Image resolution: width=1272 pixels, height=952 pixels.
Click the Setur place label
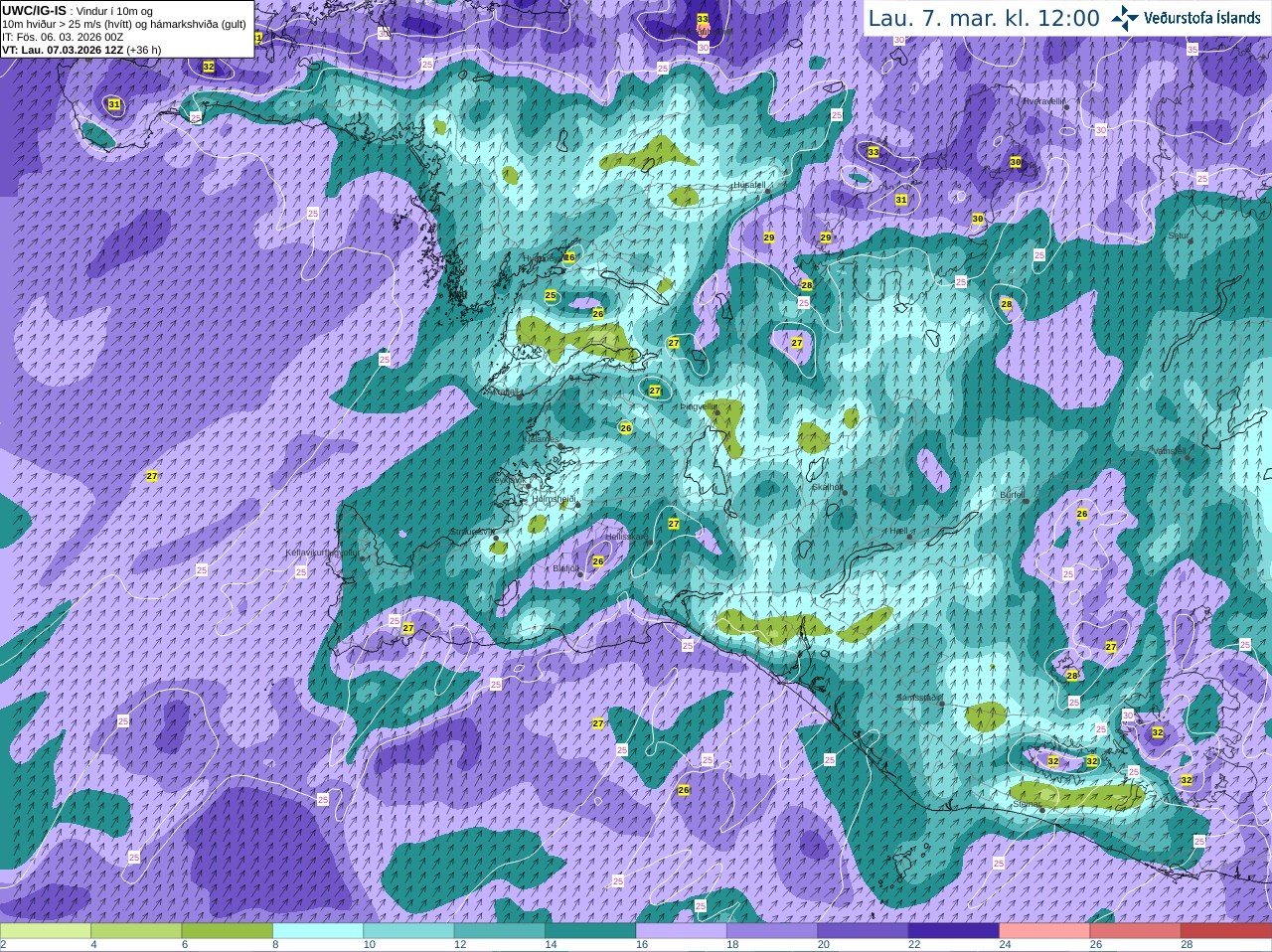pyautogui.click(x=1178, y=237)
